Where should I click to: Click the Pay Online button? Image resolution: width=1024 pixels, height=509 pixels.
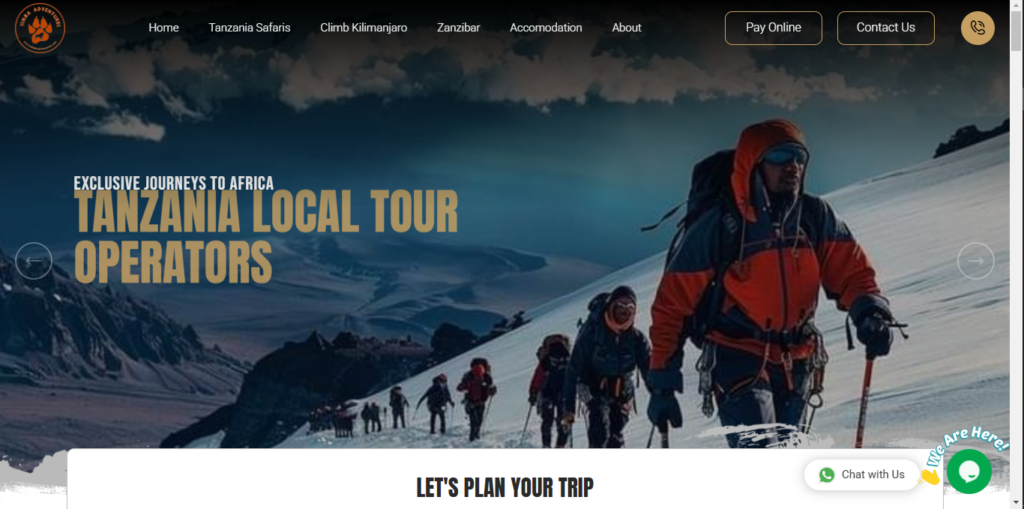(x=773, y=28)
